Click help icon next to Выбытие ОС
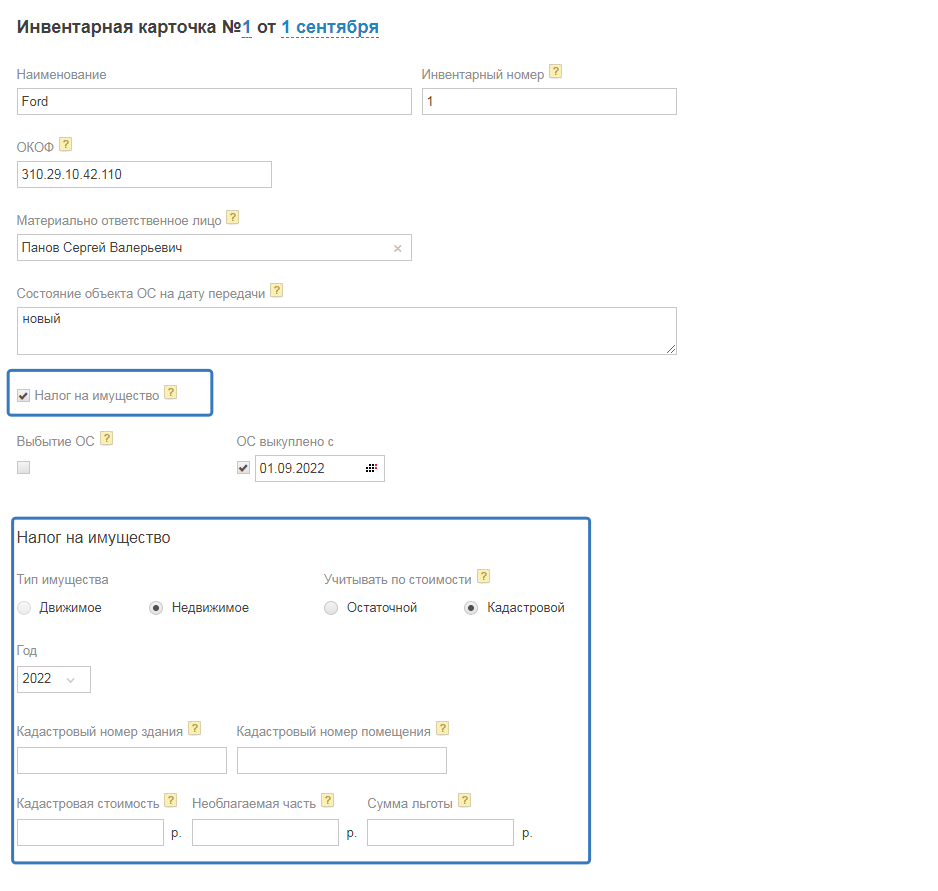938x891 pixels. pyautogui.click(x=107, y=438)
